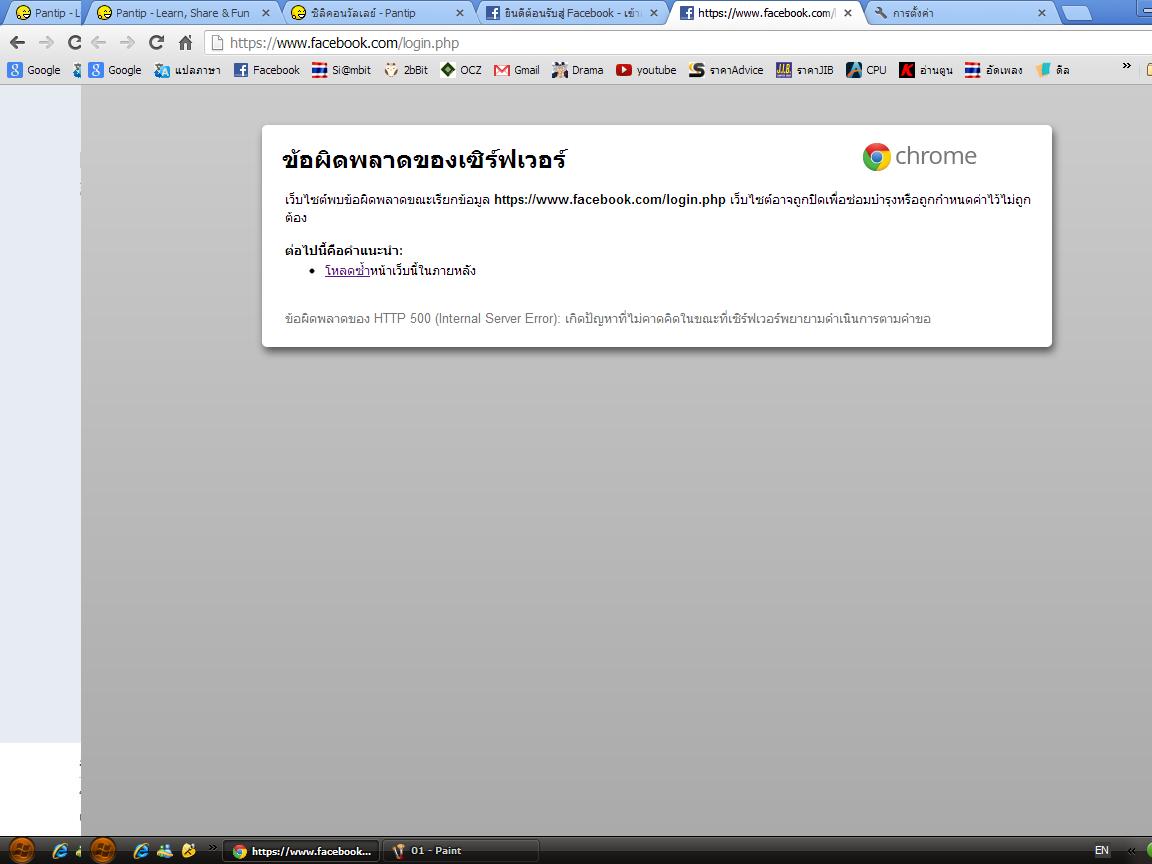Launch the Messenger quick-launch icon
This screenshot has width=1152, height=864.
coord(165,851)
